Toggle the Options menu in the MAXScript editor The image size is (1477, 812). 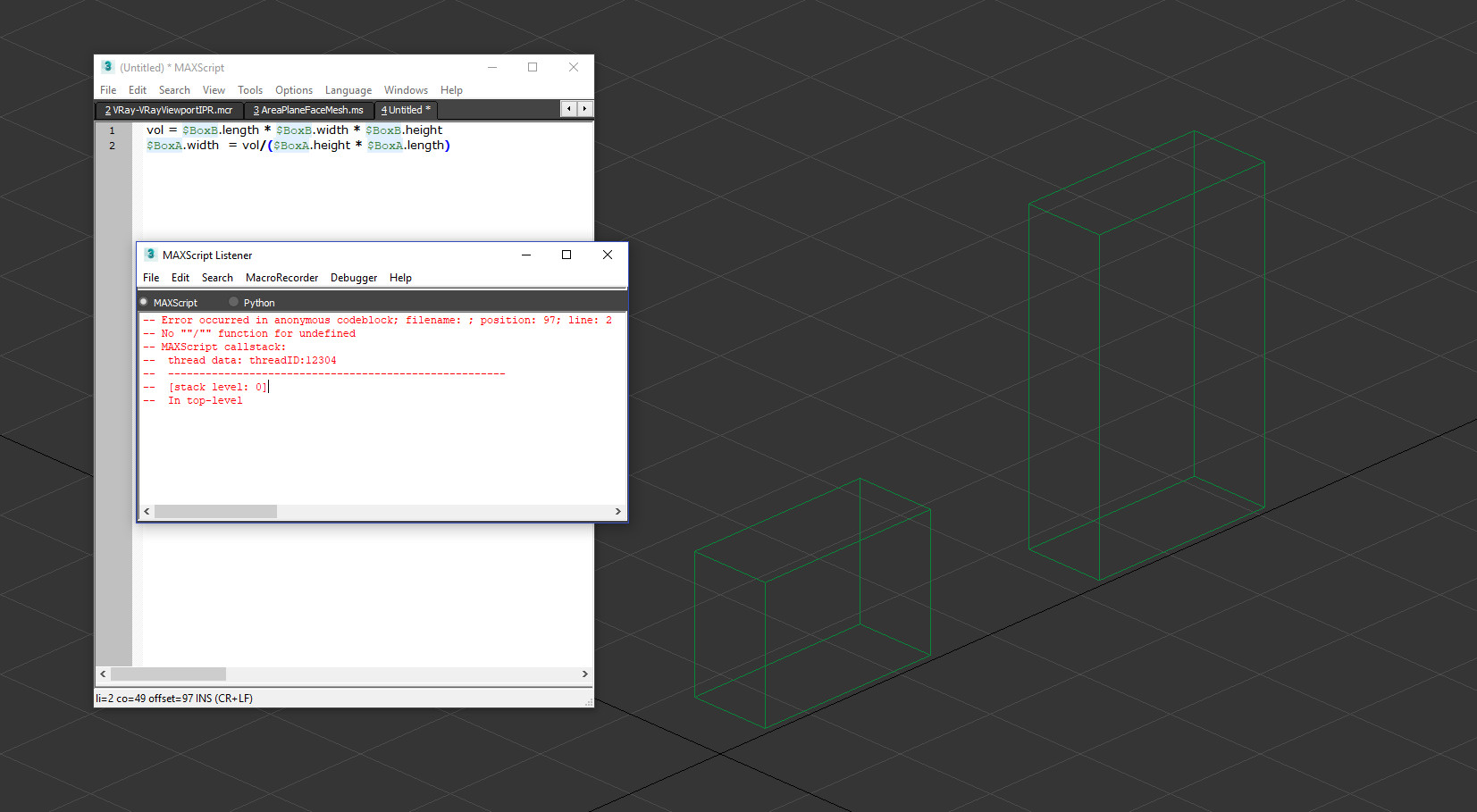(x=293, y=89)
